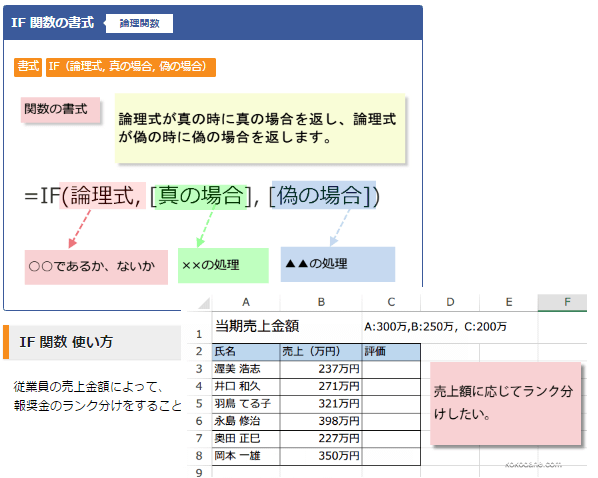Image resolution: width=598 pixels, height=478 pixels.
Task: Select row 5 header
Action: pyautogui.click(x=199, y=404)
